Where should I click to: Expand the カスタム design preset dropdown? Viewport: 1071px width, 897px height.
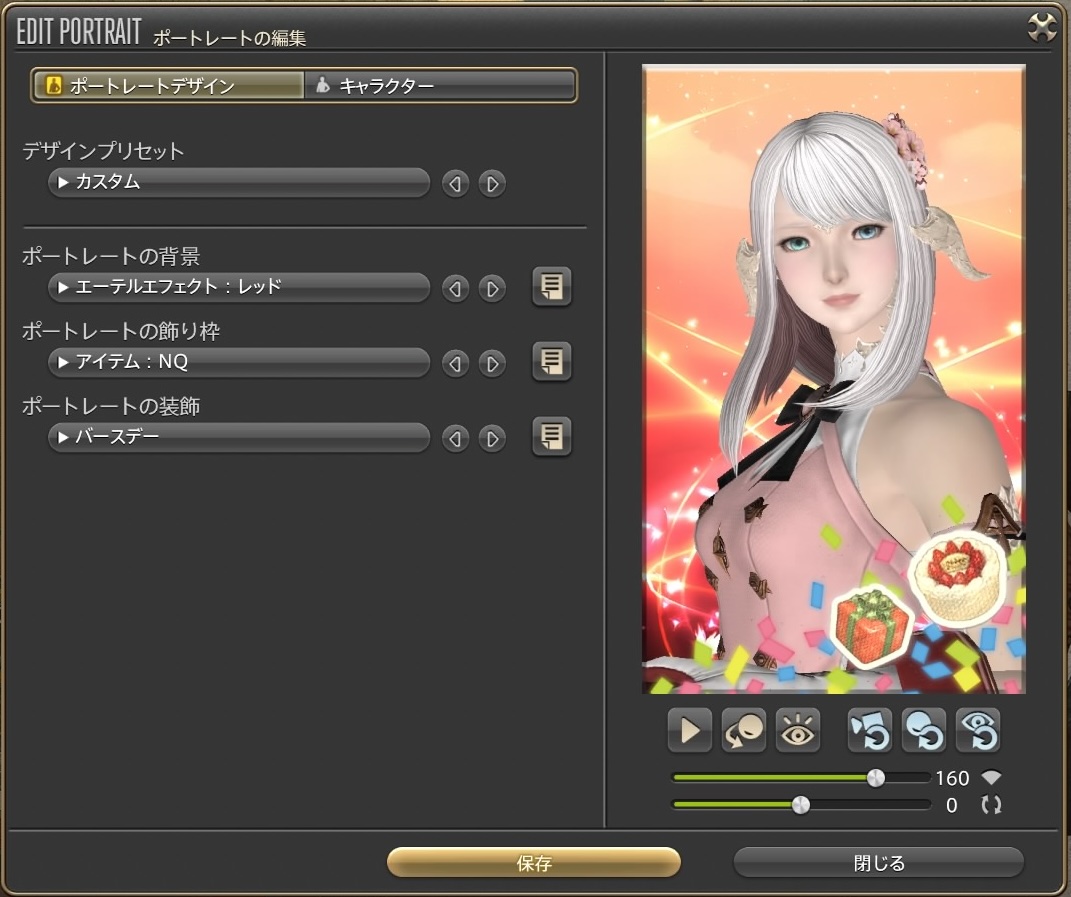coord(239,183)
